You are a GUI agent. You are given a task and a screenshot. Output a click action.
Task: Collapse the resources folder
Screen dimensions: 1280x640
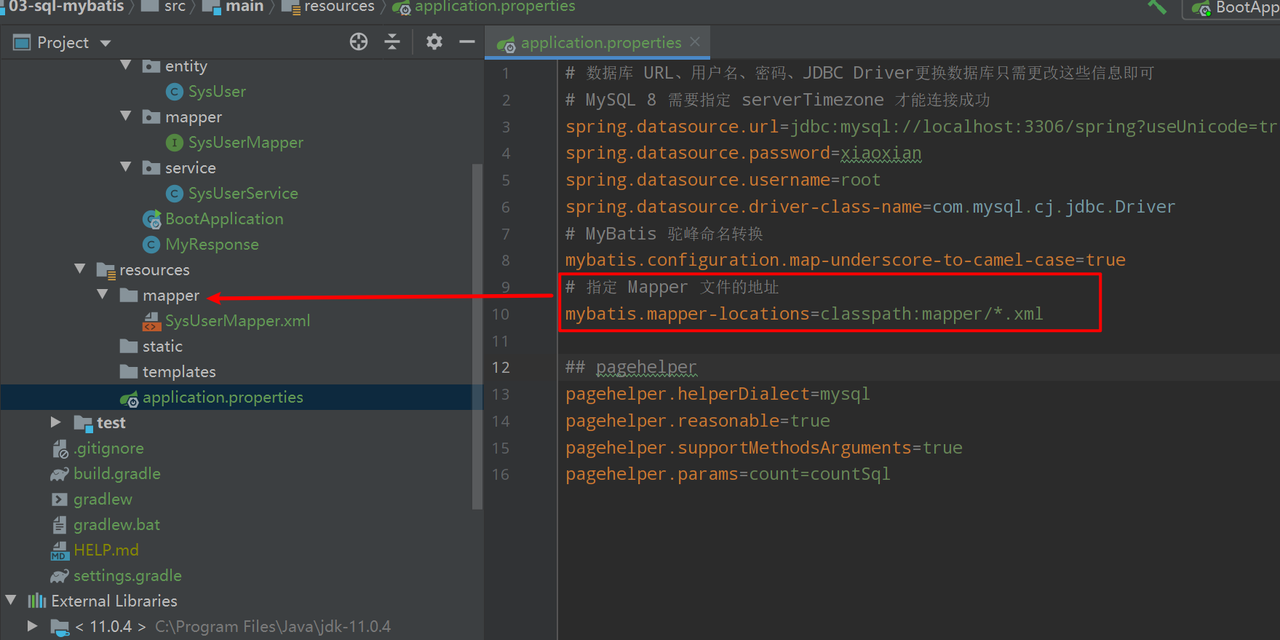pos(80,270)
